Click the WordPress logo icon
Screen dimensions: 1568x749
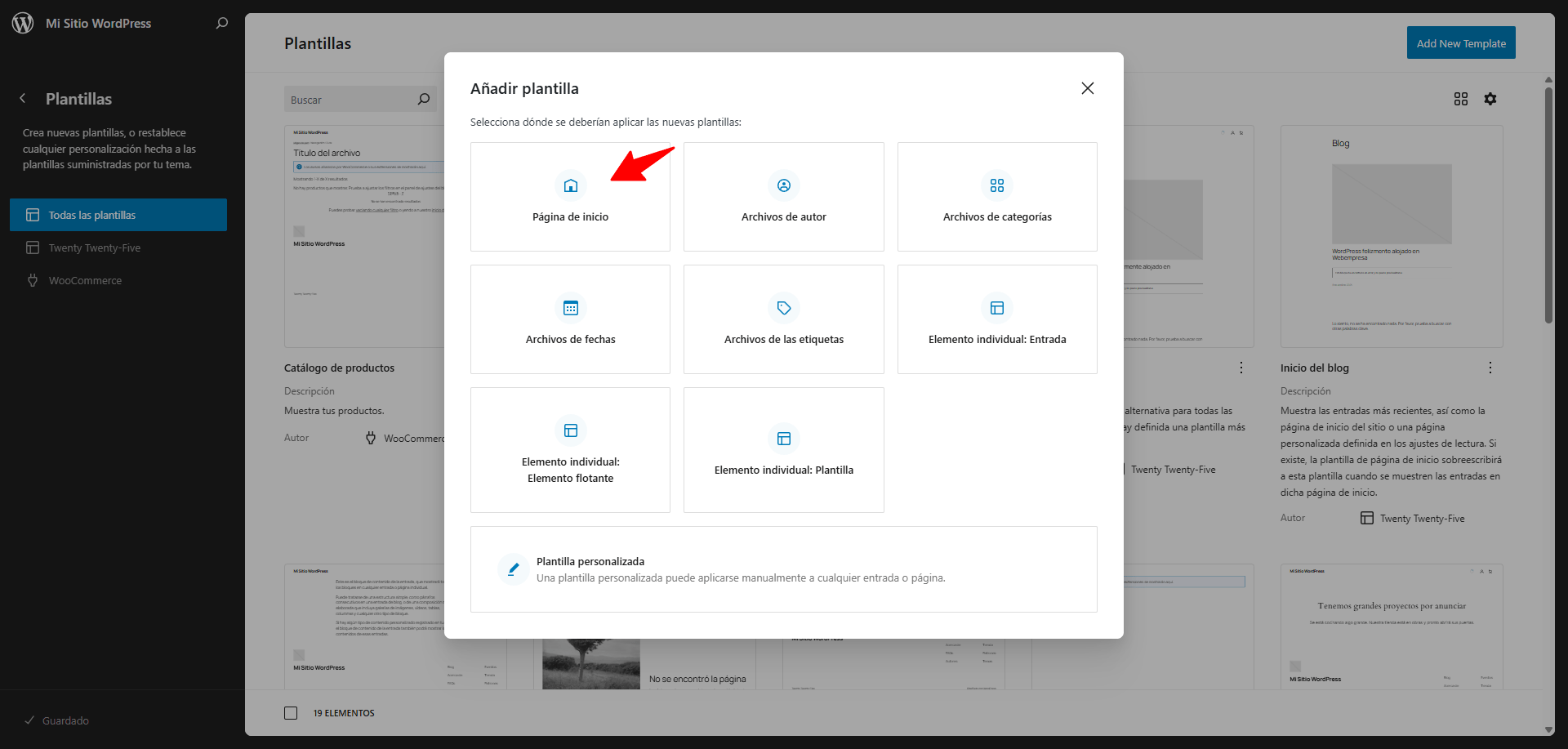[x=23, y=23]
